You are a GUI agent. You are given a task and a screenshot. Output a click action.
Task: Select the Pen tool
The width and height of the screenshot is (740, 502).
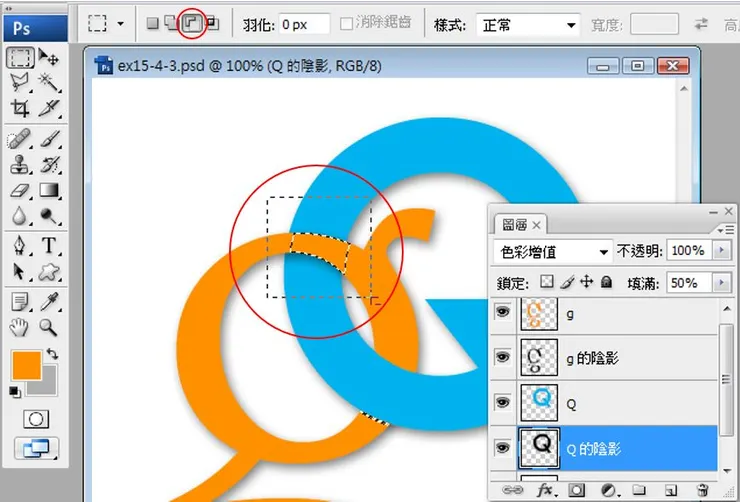click(x=20, y=246)
